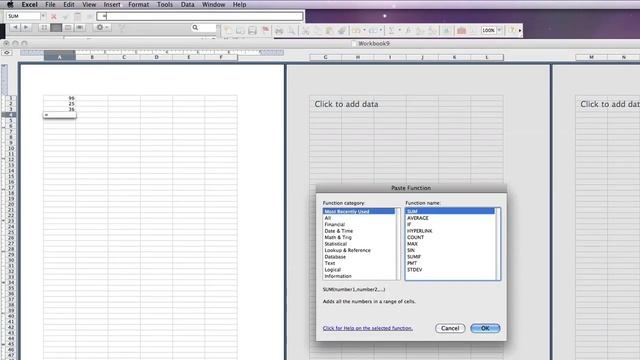
Task: Click the red Toolbox icon
Action: (x=461, y=30)
